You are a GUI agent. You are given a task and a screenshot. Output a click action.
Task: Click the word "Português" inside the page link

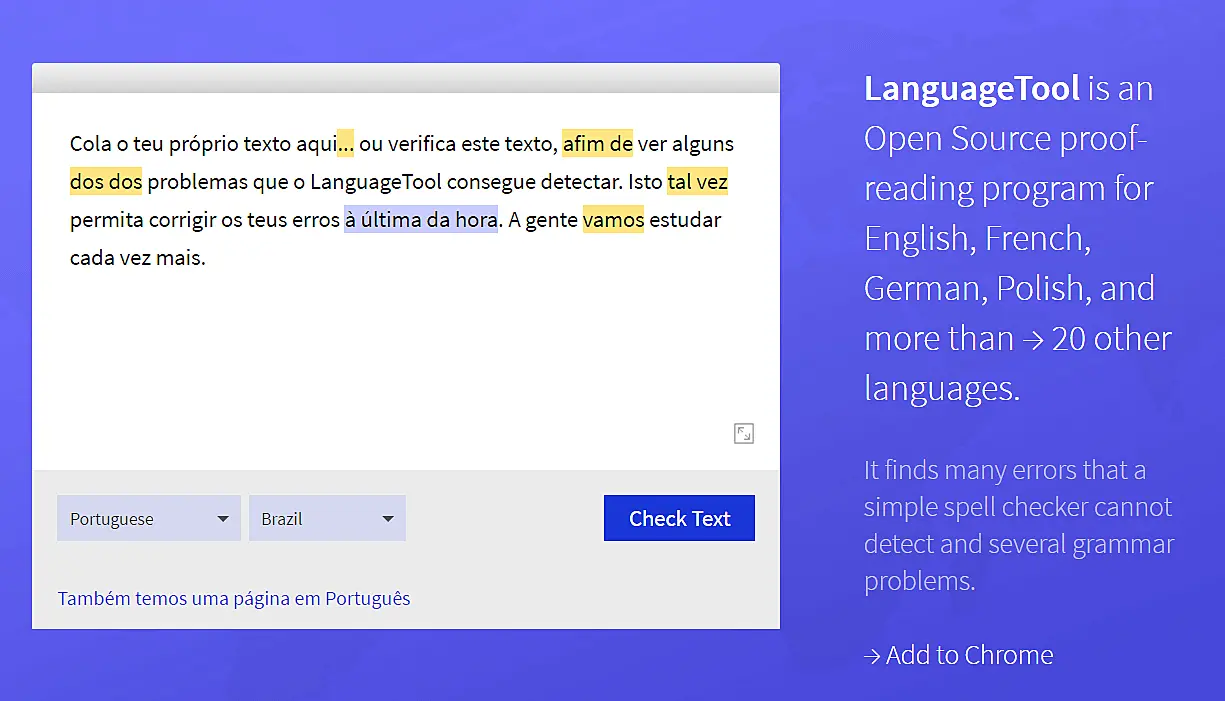366,598
